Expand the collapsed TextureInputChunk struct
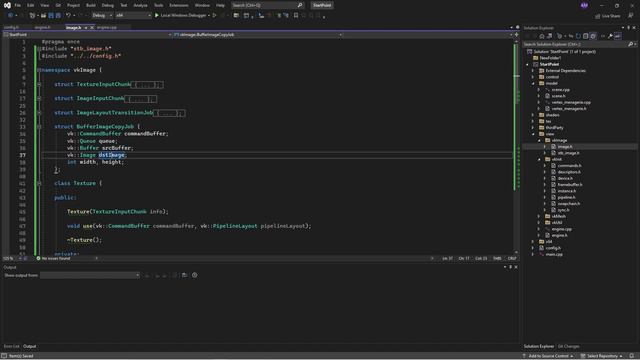The width and height of the screenshot is (640, 360). pyautogui.click(x=40, y=84)
